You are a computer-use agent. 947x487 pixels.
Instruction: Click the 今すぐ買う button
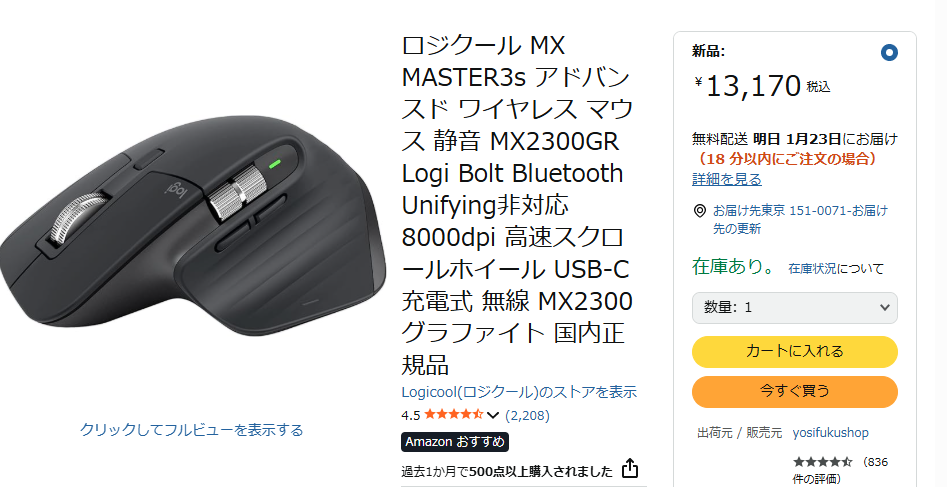pos(794,392)
